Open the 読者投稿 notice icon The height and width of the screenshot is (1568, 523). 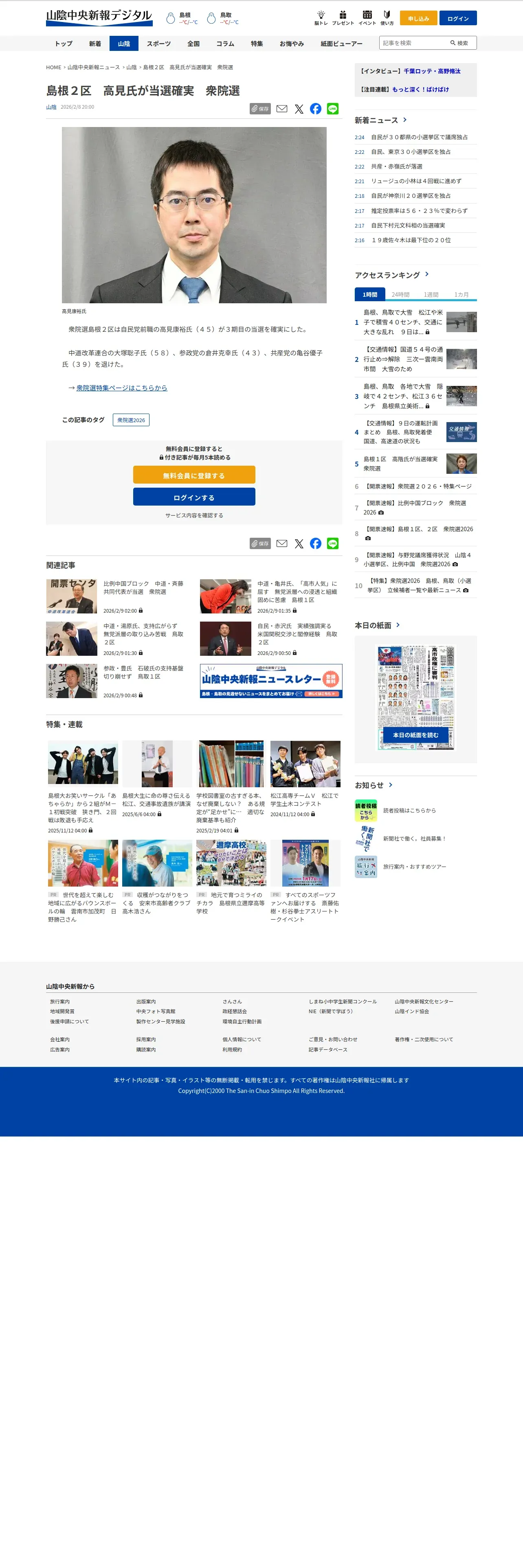[366, 811]
